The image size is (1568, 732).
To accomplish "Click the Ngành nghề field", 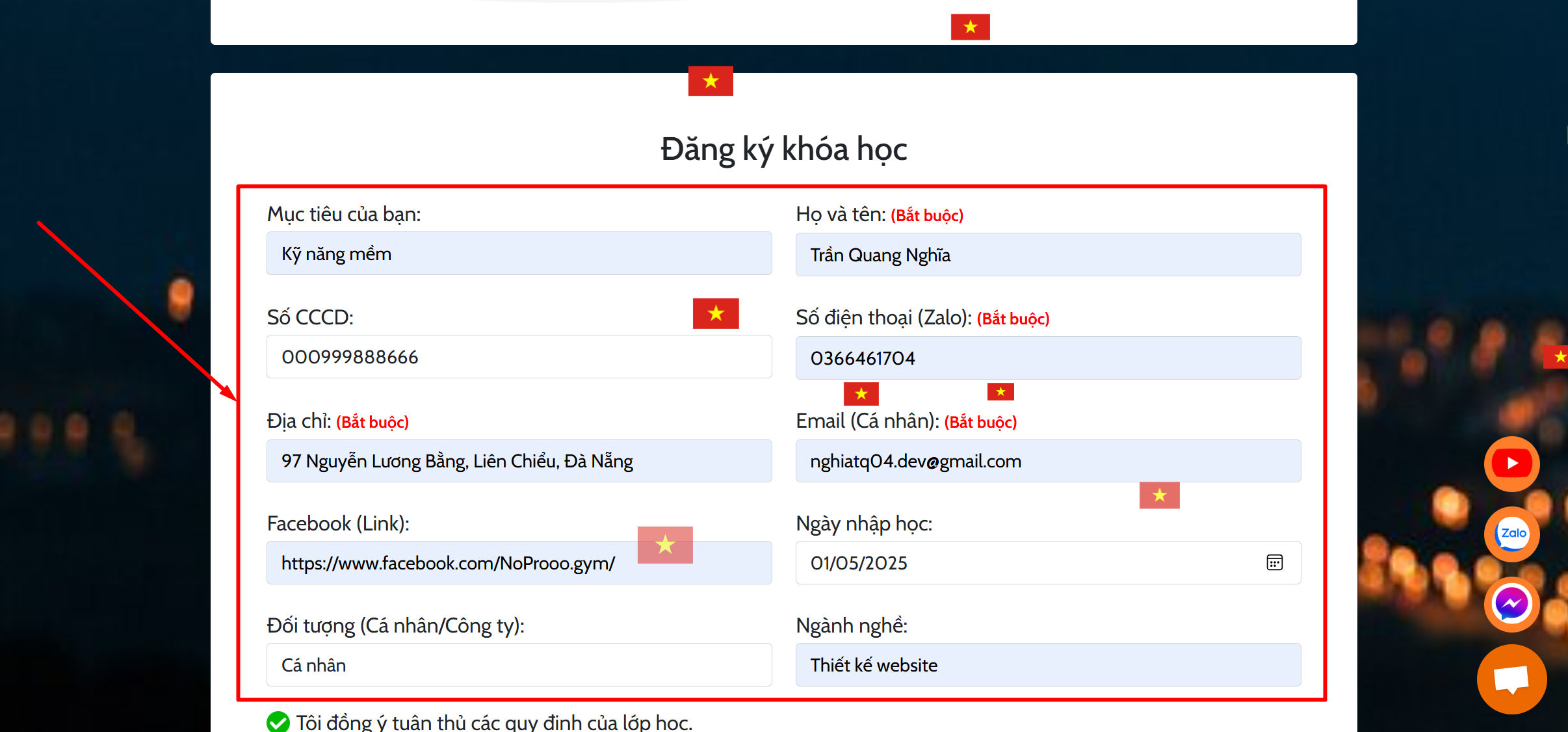I will pyautogui.click(x=1048, y=665).
